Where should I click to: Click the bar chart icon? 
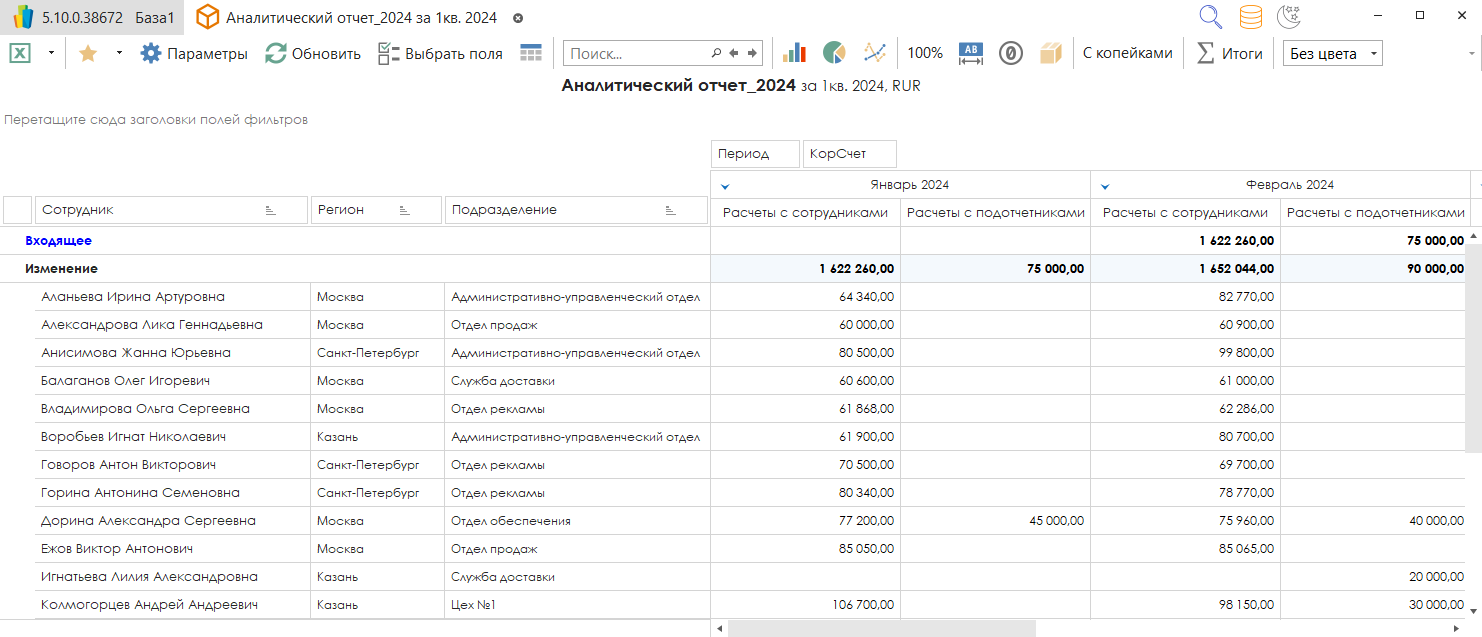[x=795, y=53]
